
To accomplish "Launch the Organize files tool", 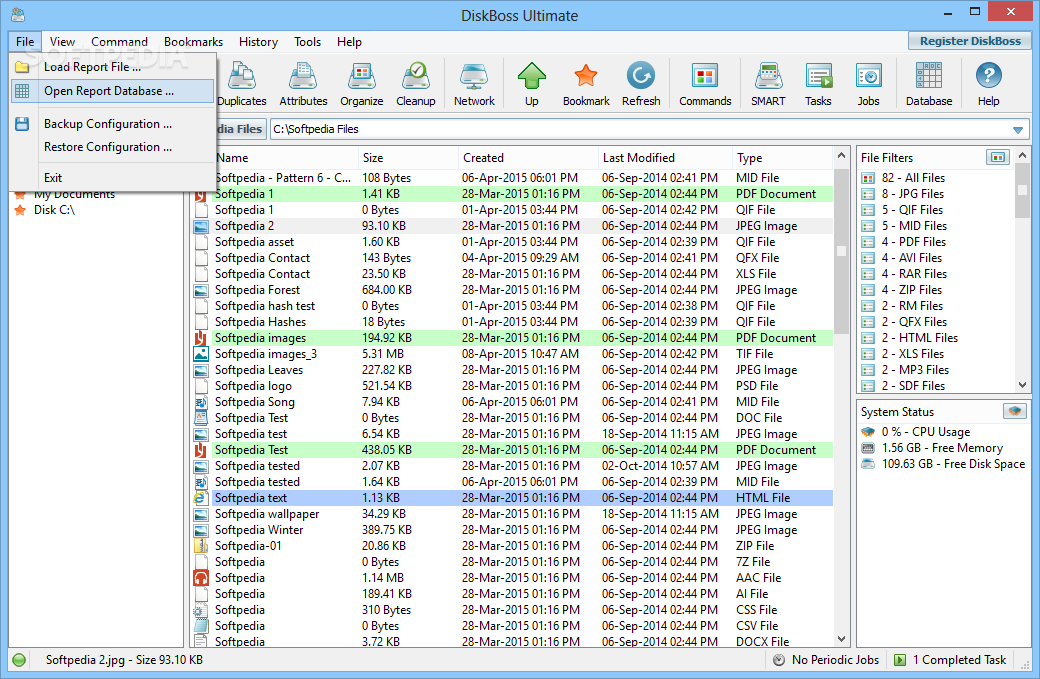I will point(361,84).
